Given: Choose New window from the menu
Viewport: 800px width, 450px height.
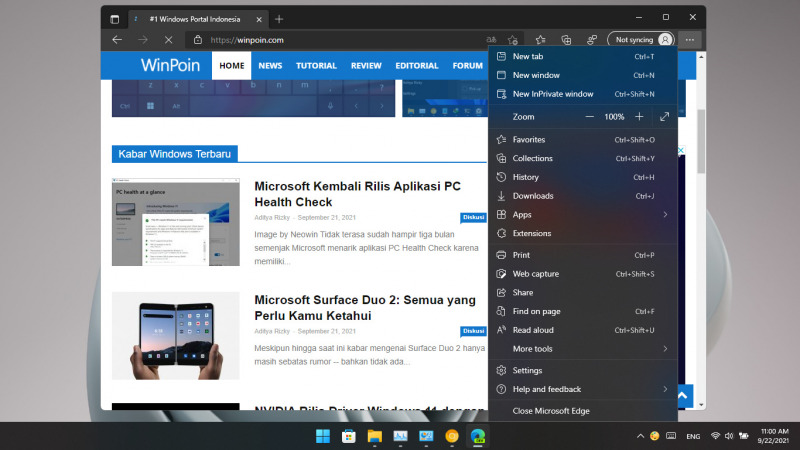Looking at the screenshot, I should click(x=583, y=76).
